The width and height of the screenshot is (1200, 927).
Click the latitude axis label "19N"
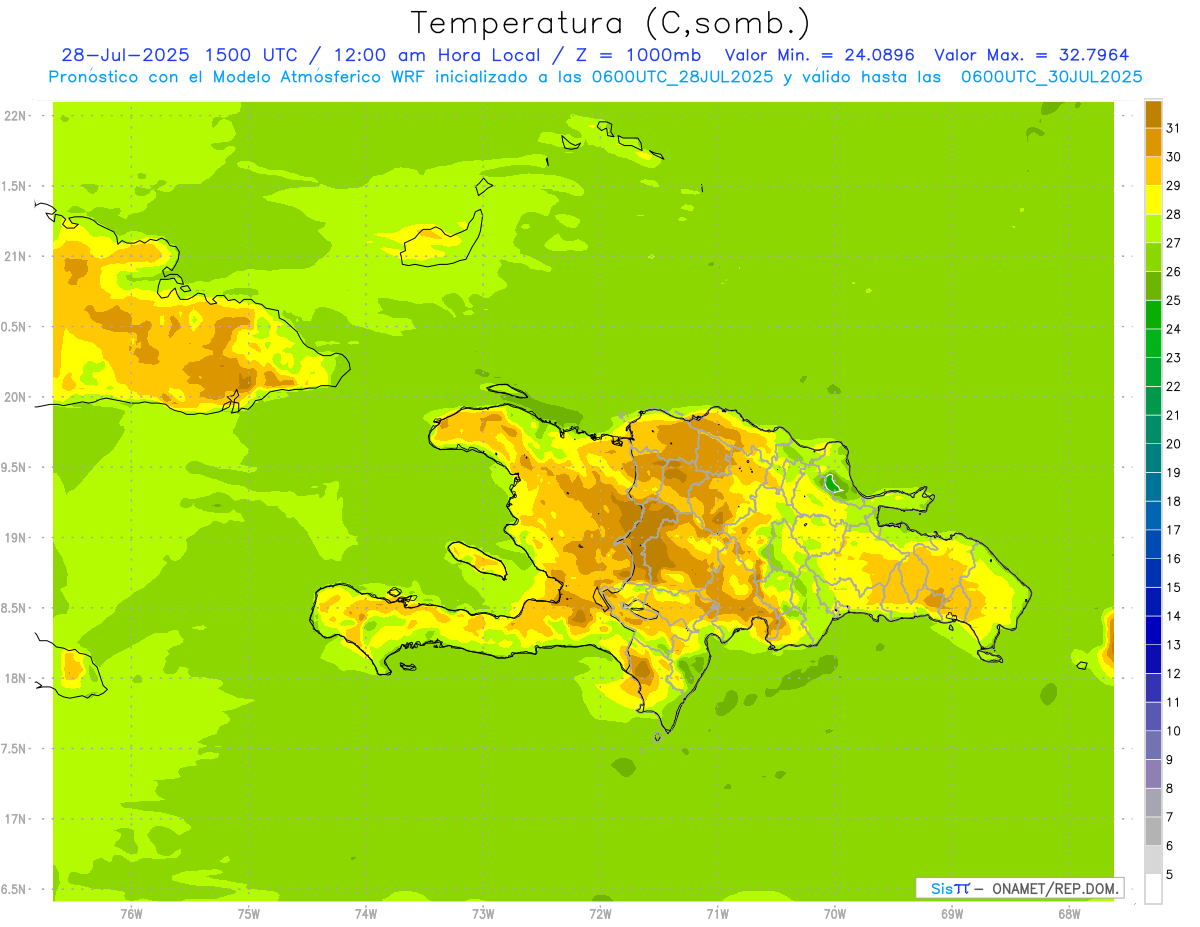(x=15, y=537)
